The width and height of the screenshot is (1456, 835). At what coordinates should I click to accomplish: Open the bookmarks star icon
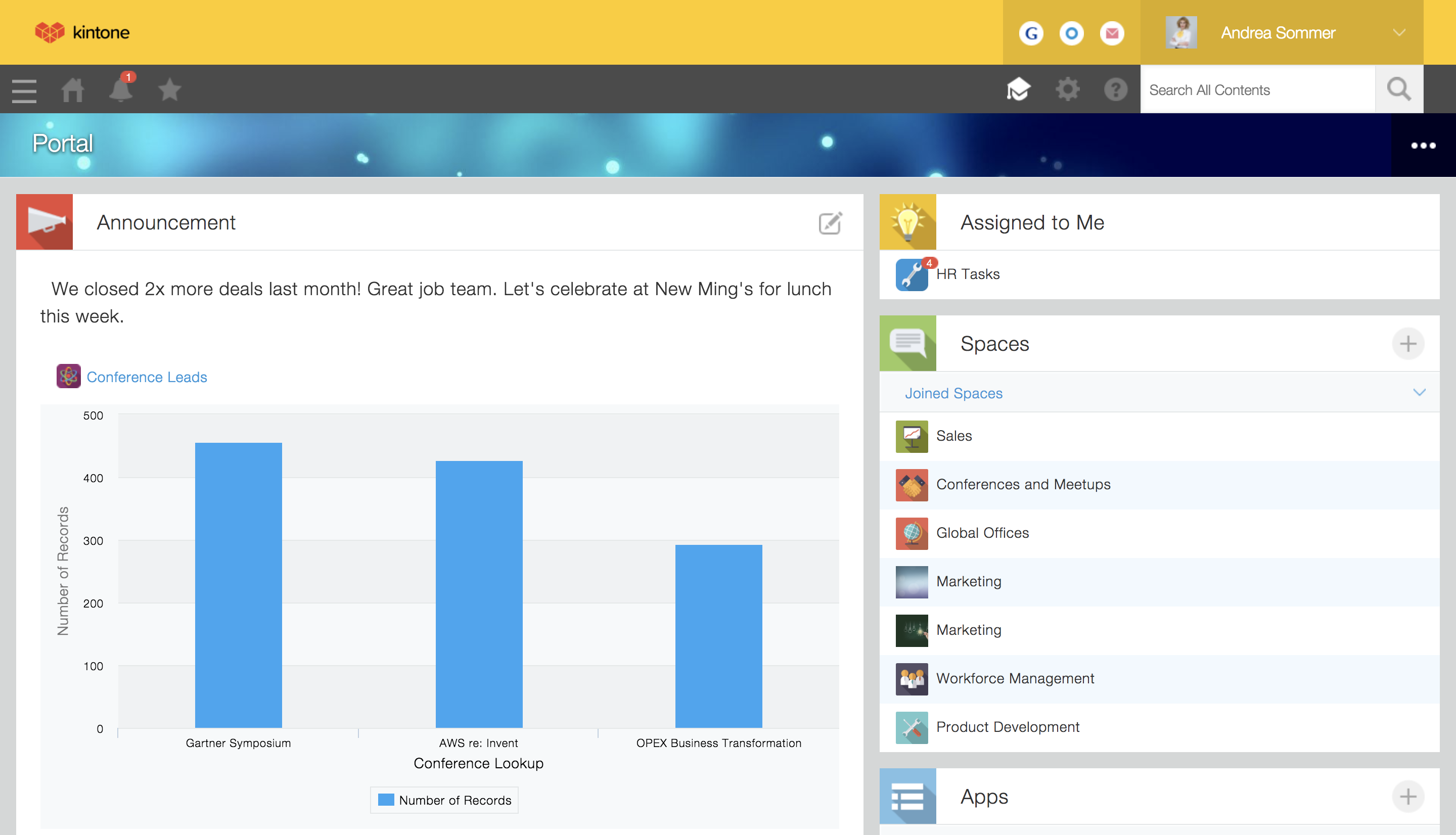click(x=170, y=90)
